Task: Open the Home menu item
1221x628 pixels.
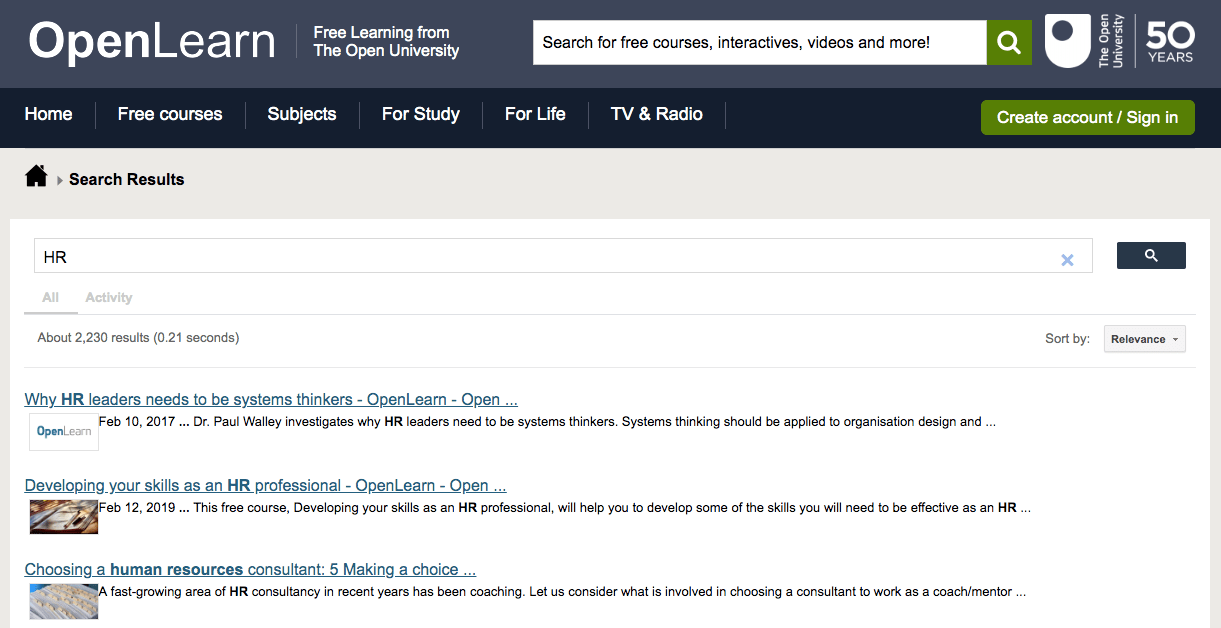Action: tap(48, 114)
